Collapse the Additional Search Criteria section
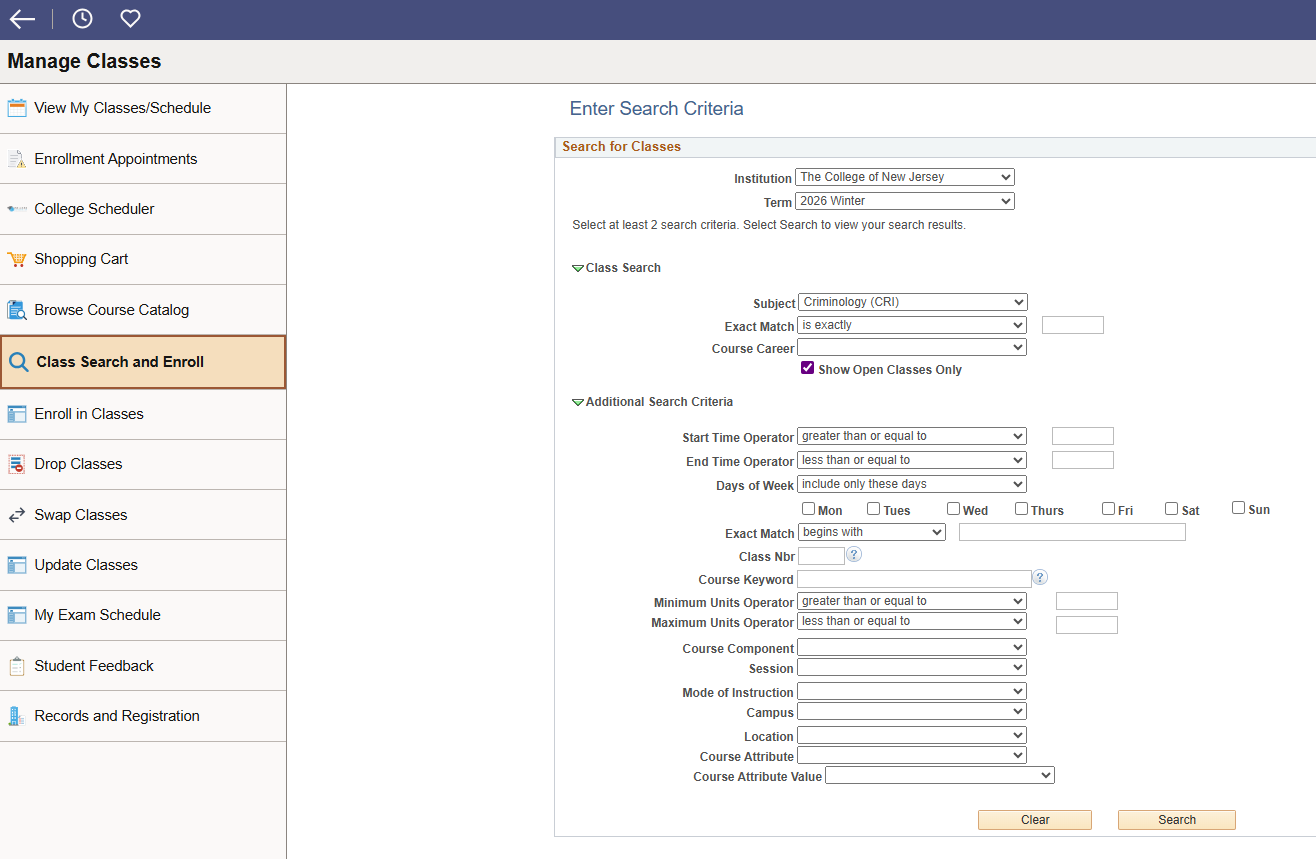1316x859 pixels. [577, 402]
